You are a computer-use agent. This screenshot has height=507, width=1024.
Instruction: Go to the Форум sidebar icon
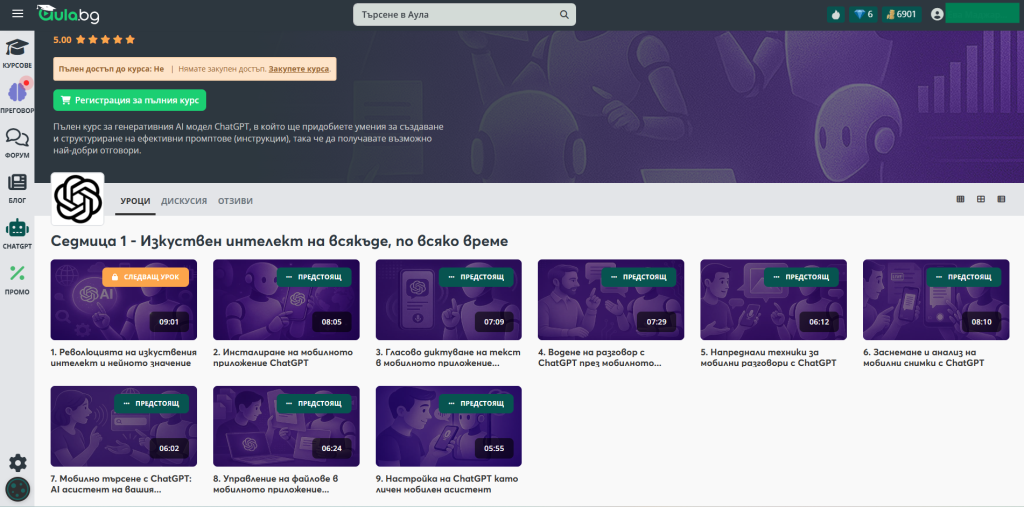click(17, 142)
